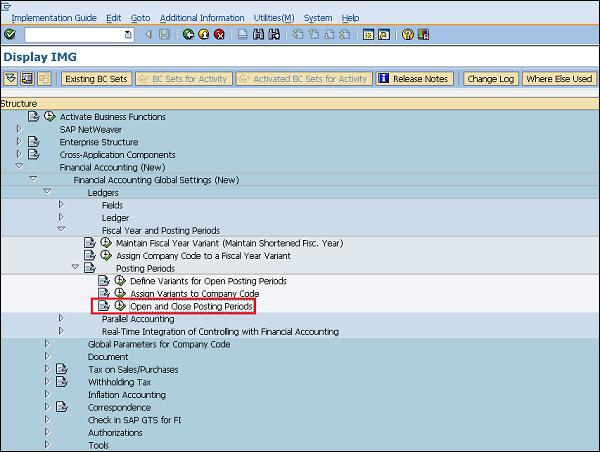Image resolution: width=600 pixels, height=452 pixels.
Task: Click the green Enter checkmark icon
Action: point(9,34)
